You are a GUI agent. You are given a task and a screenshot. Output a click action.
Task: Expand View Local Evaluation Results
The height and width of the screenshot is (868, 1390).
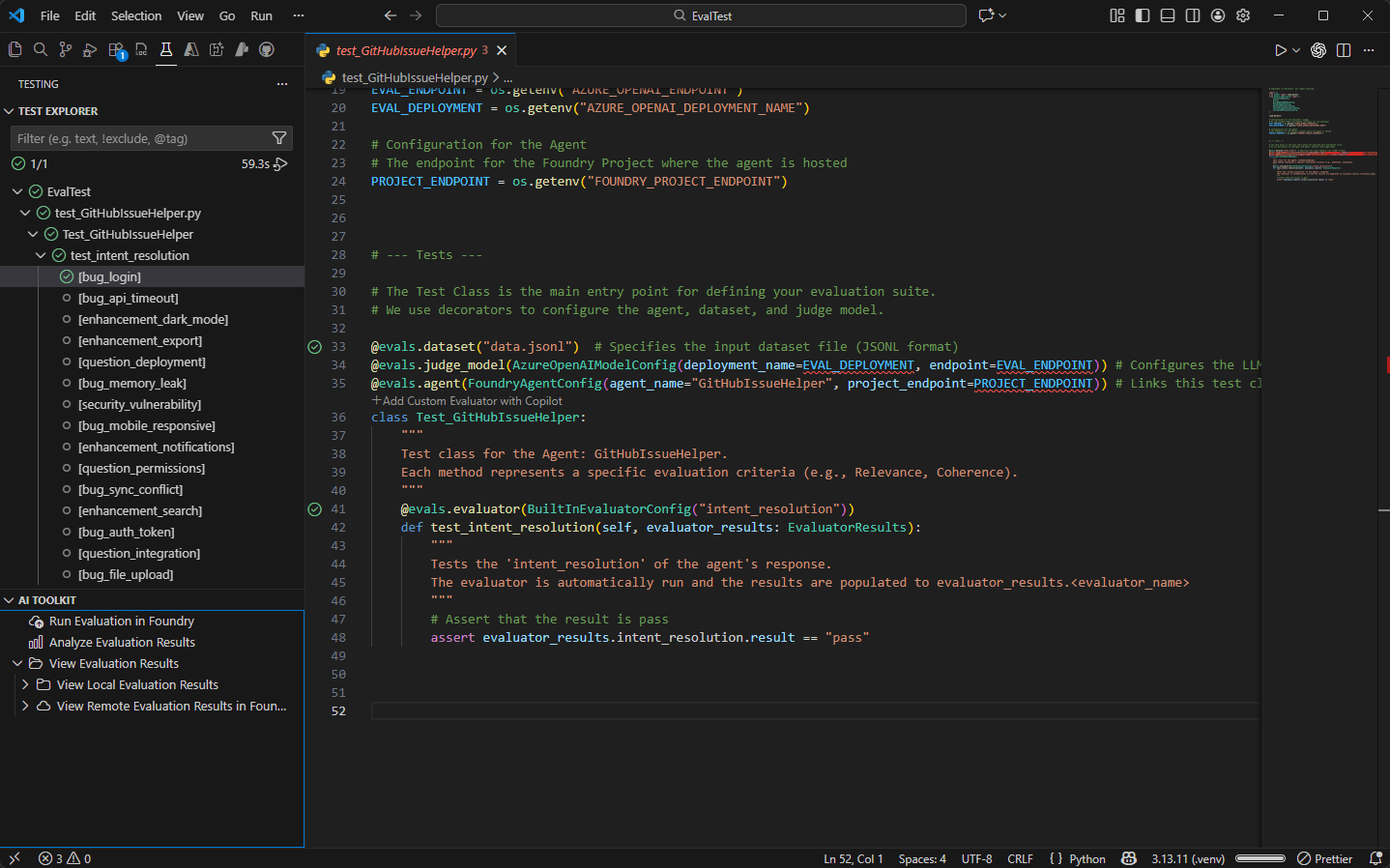point(25,684)
